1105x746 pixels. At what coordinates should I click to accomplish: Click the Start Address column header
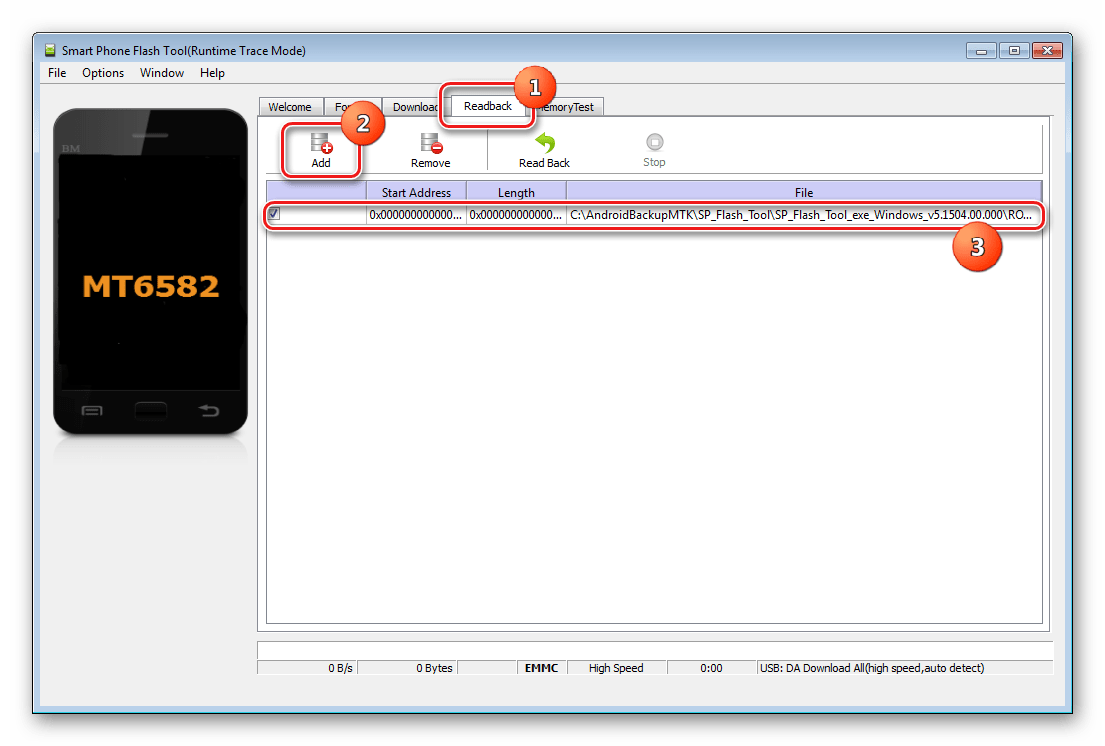coord(416,192)
